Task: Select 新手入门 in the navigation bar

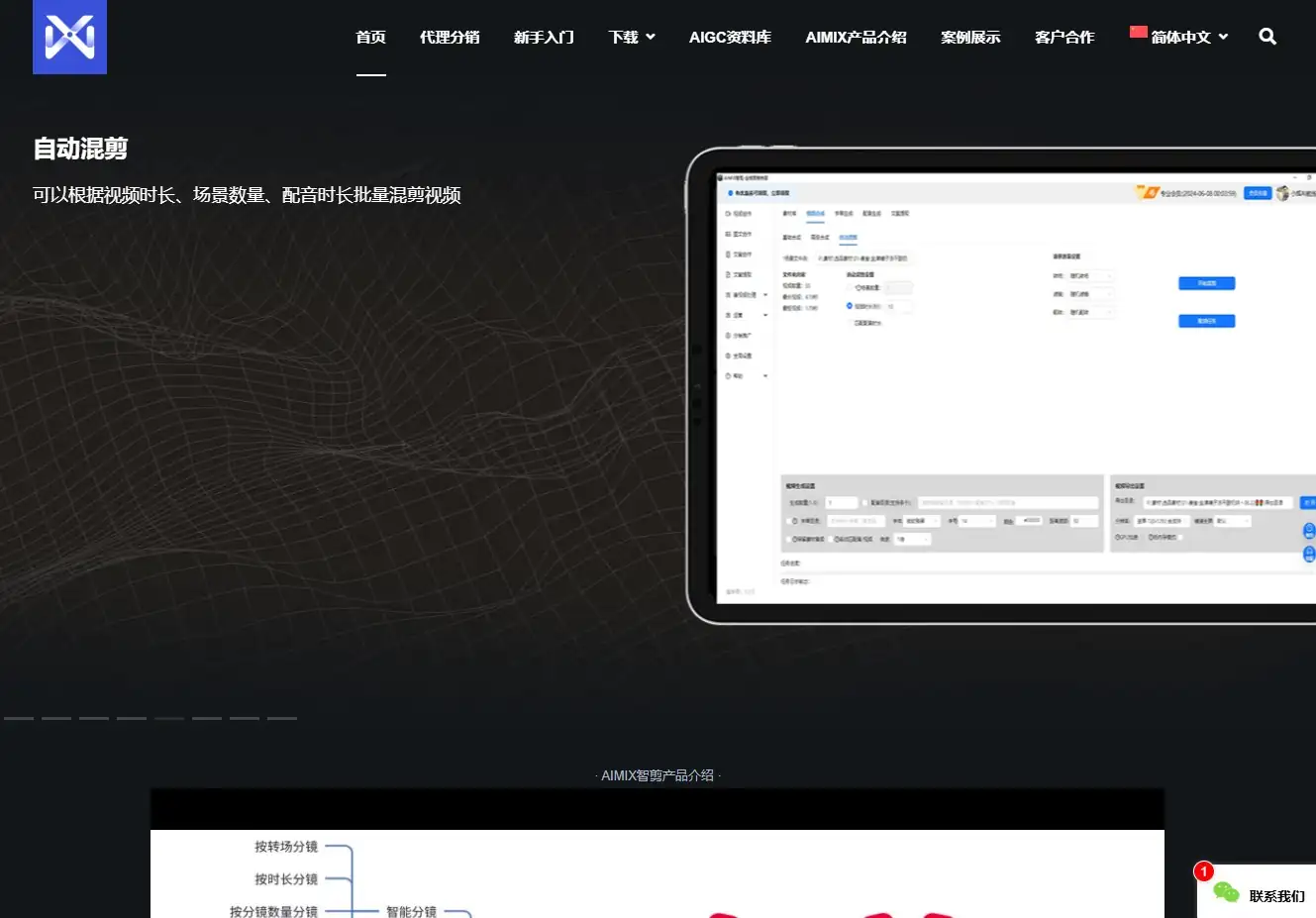Action: point(544,38)
